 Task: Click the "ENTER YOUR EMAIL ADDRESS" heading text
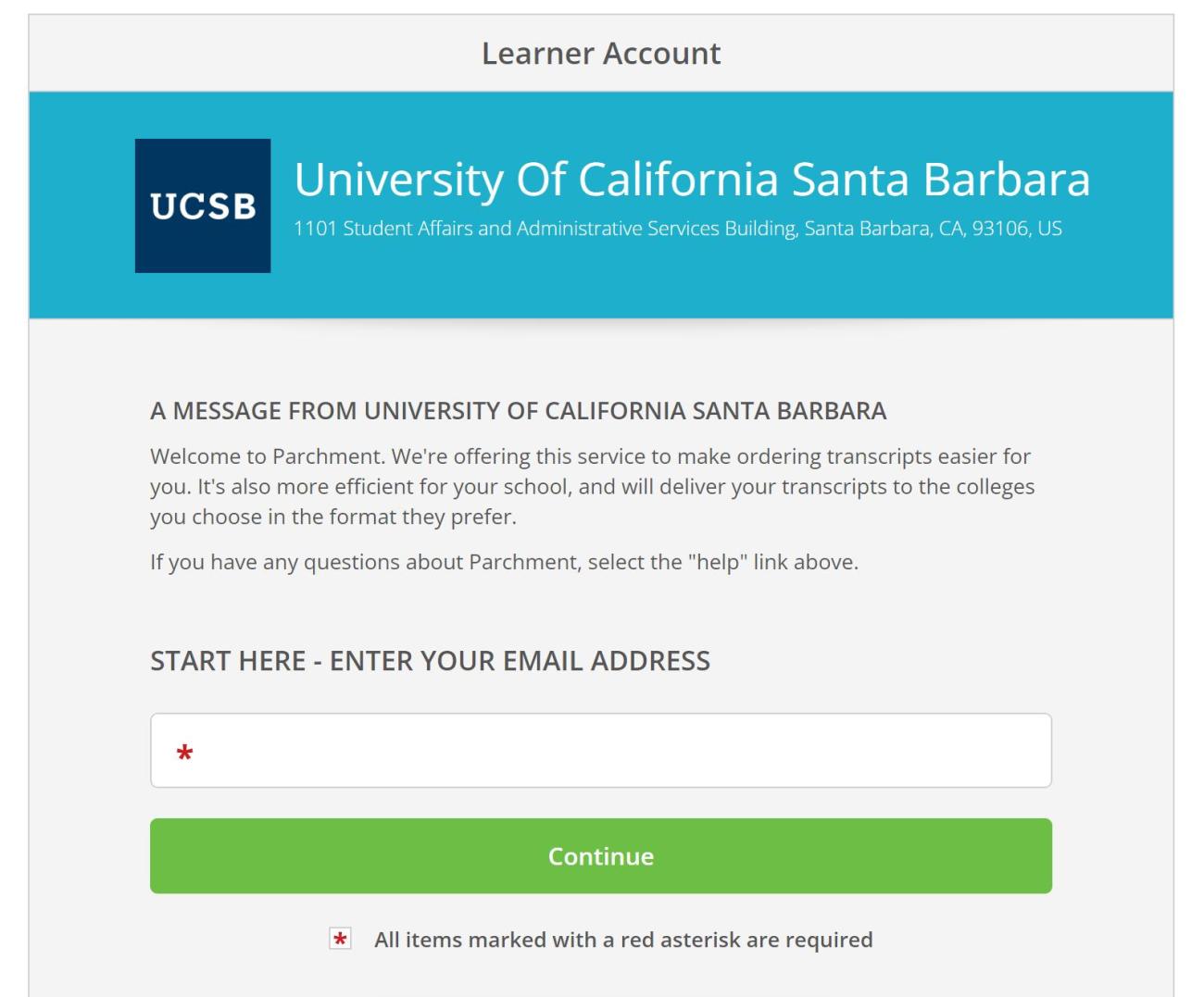pyautogui.click(x=520, y=661)
